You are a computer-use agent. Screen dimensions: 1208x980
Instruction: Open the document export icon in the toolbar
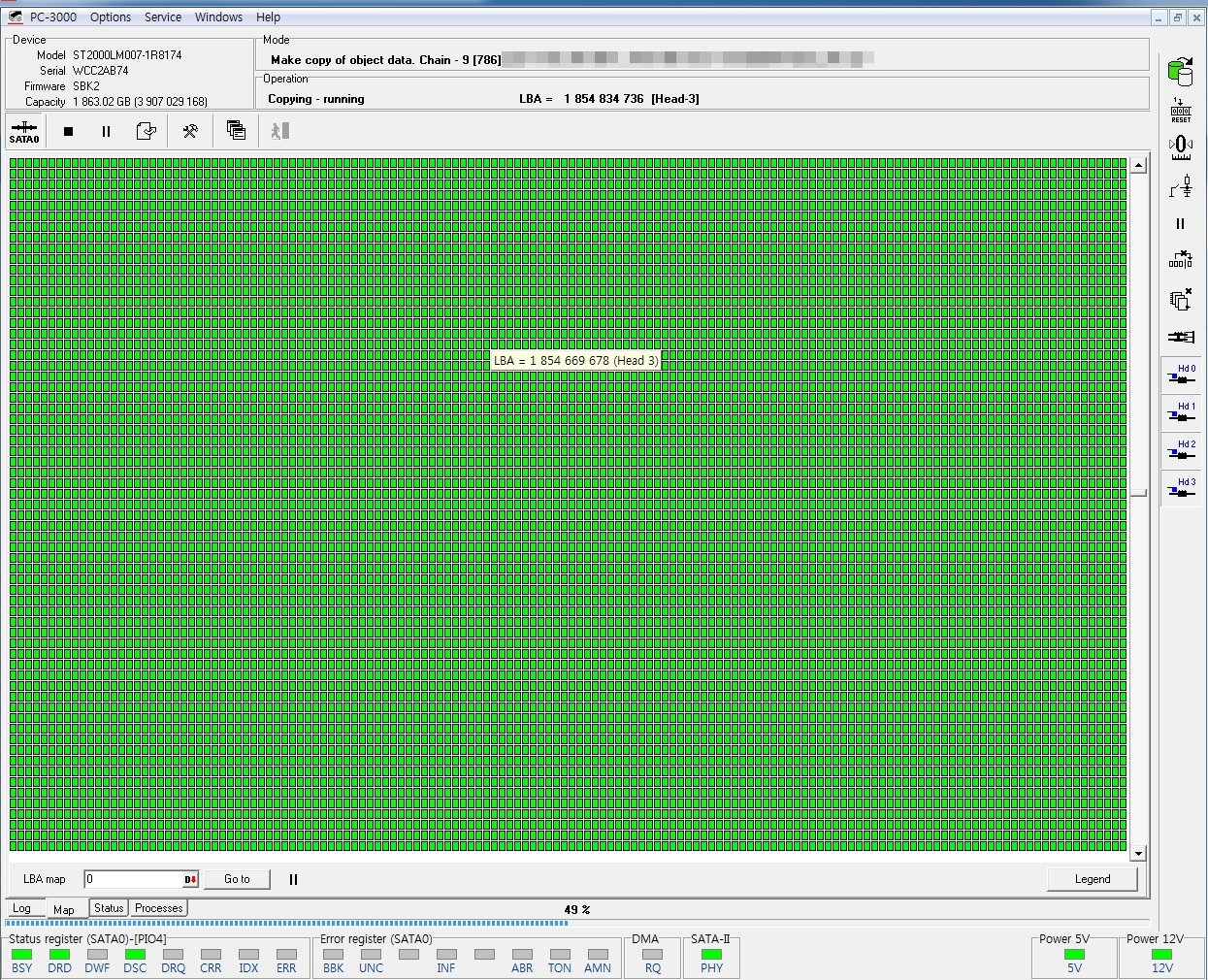146,131
